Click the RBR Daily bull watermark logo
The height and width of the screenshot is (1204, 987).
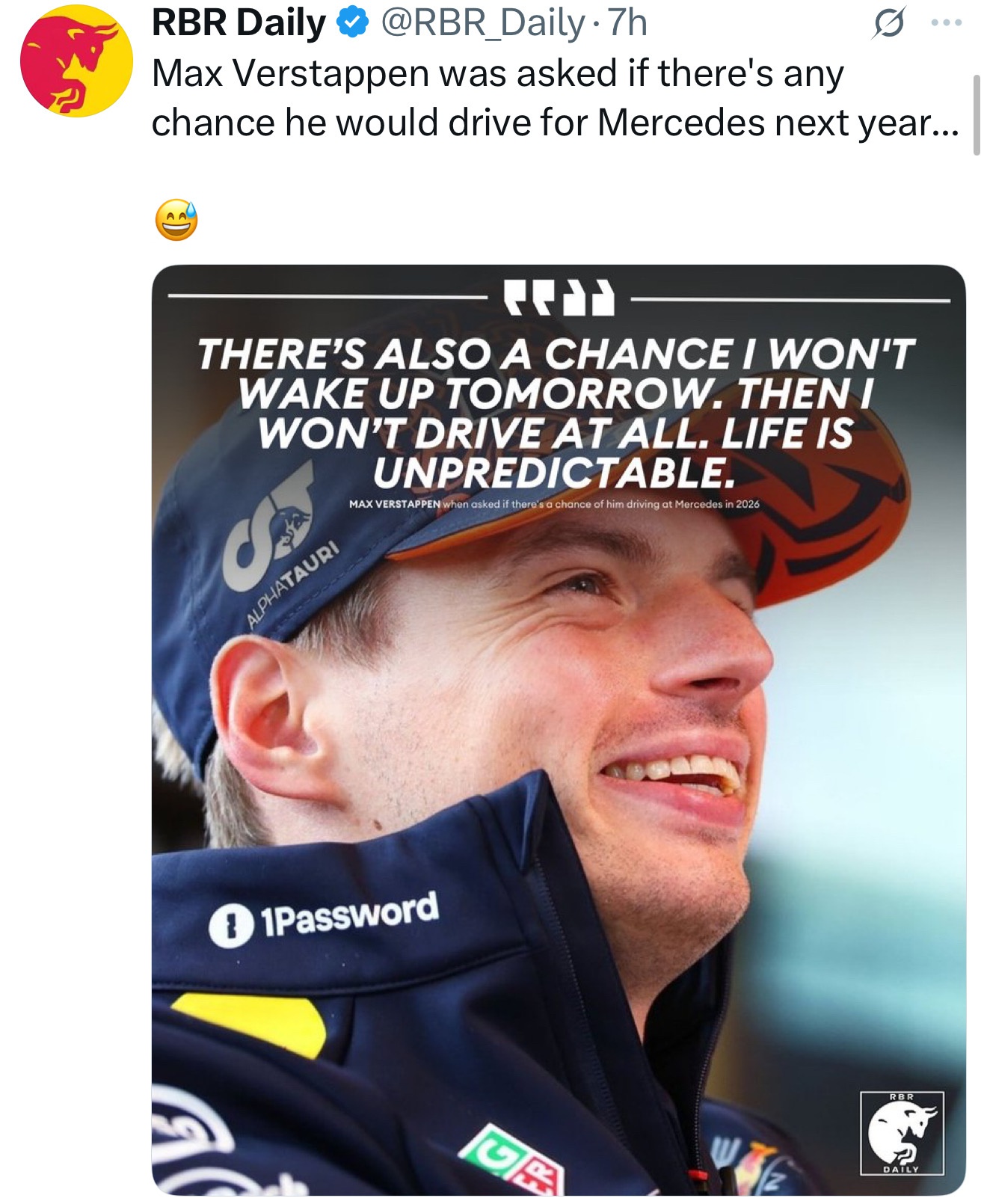pyautogui.click(x=902, y=1133)
